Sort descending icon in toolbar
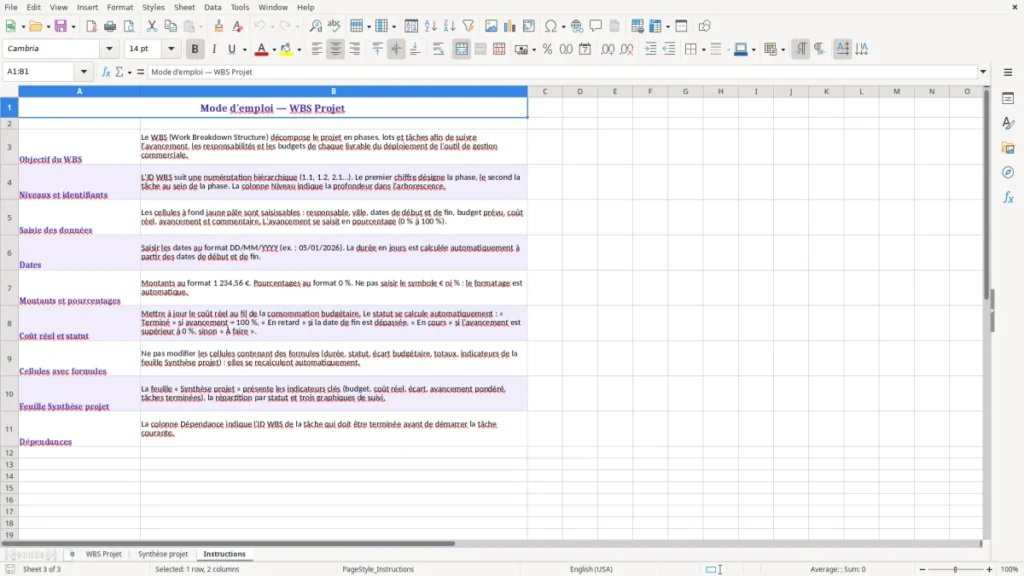The width and height of the screenshot is (1024, 576). tap(449, 26)
